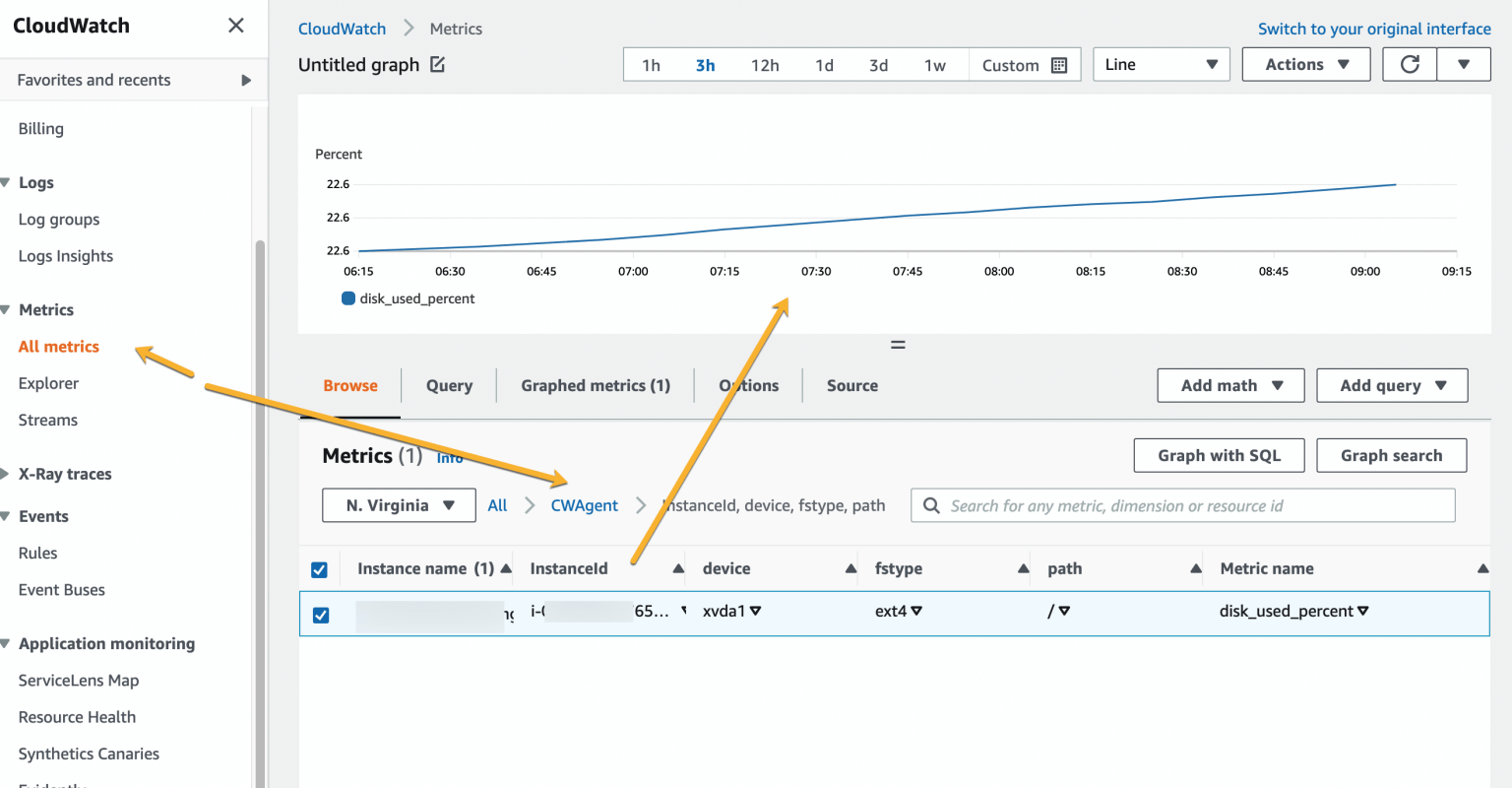Viewport: 1512px width, 788px height.
Task: Switch to the Source tab
Action: (851, 386)
